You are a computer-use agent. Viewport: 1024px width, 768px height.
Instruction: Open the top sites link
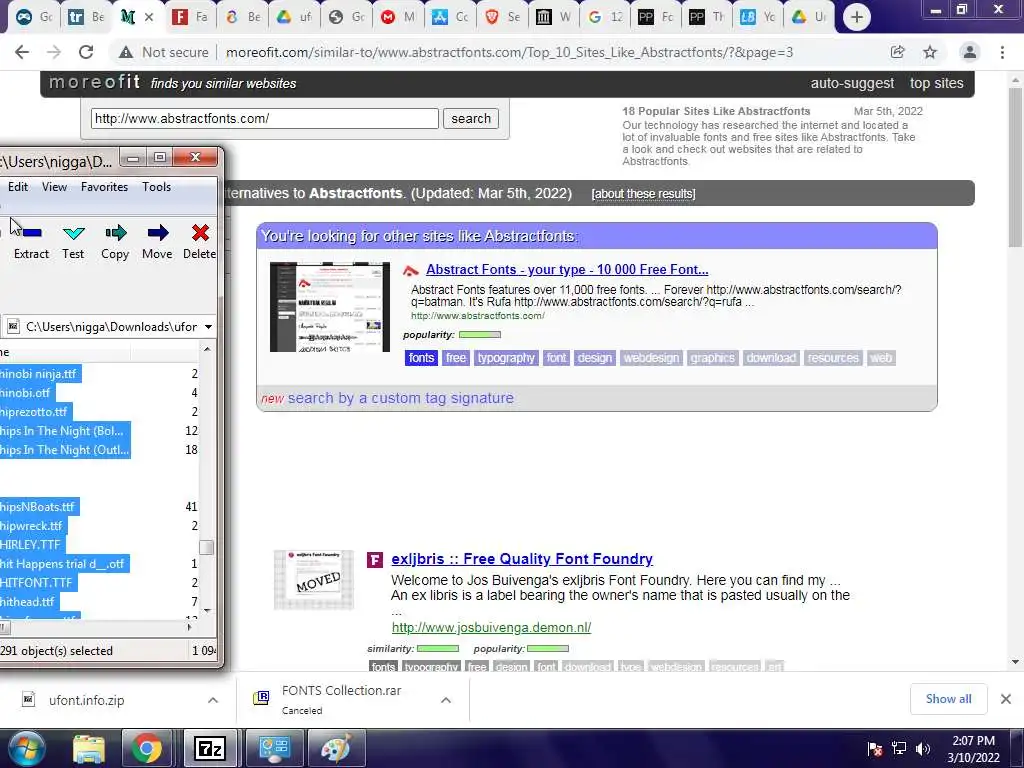tap(936, 83)
